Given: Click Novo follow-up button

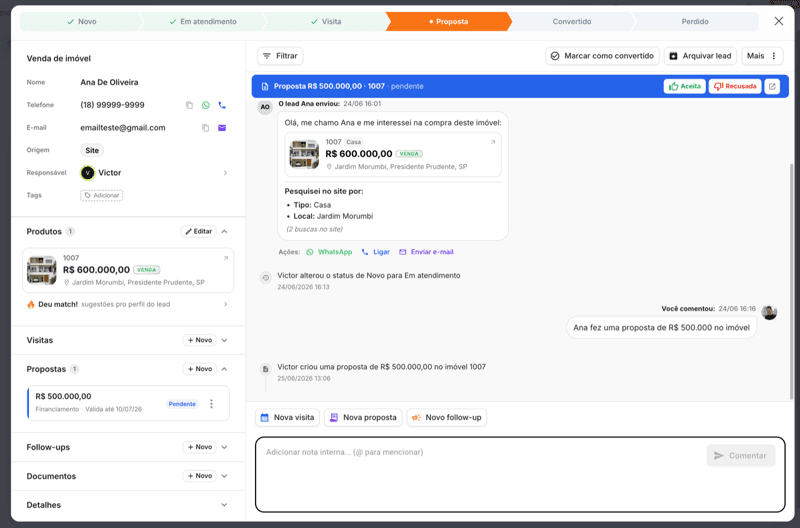Looking at the screenshot, I should (447, 417).
